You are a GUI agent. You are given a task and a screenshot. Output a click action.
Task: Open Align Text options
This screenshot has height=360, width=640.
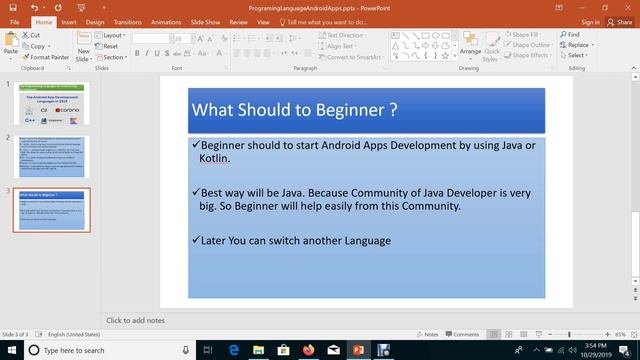click(338, 46)
